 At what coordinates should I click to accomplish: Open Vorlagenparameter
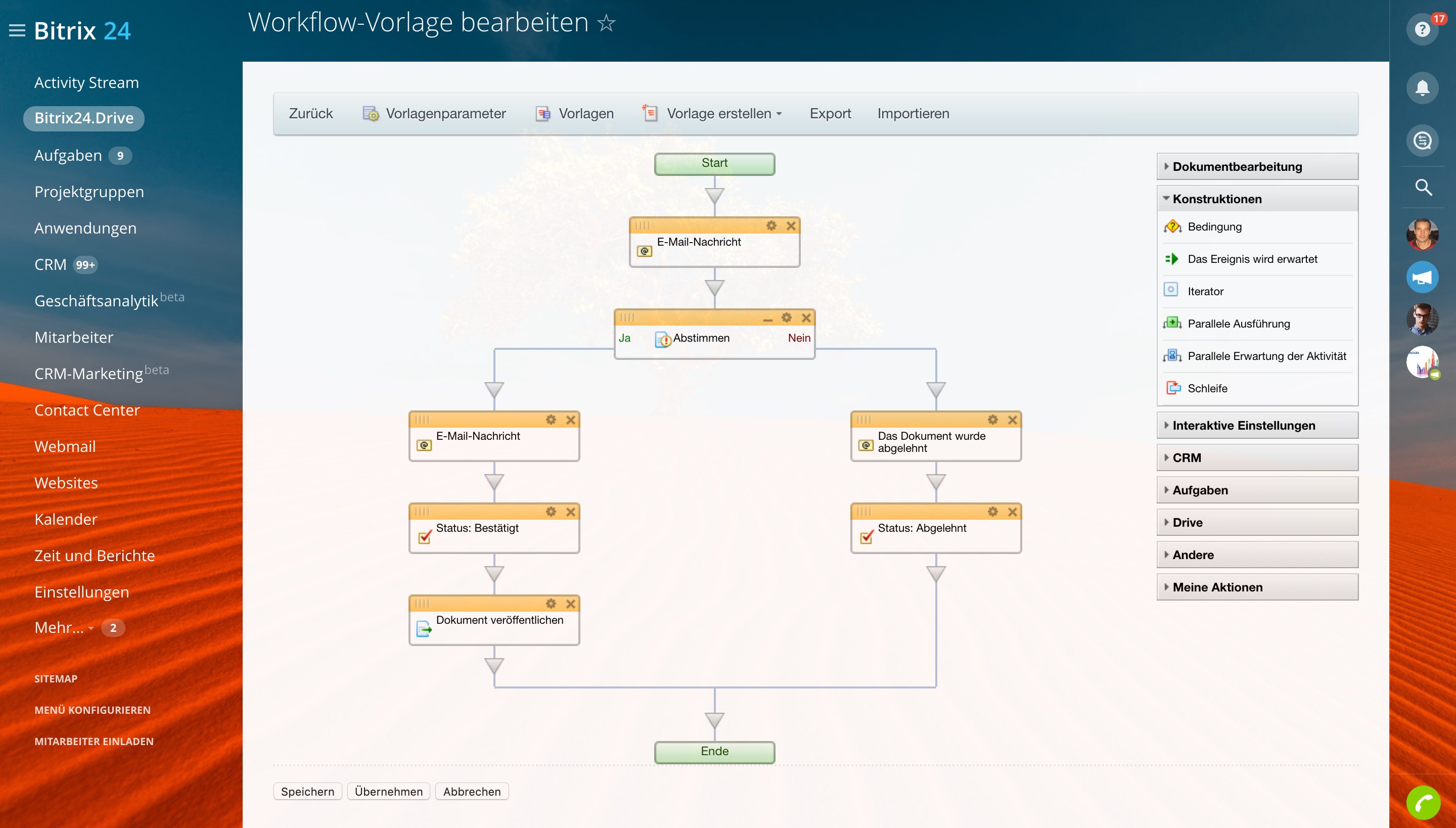(434, 113)
